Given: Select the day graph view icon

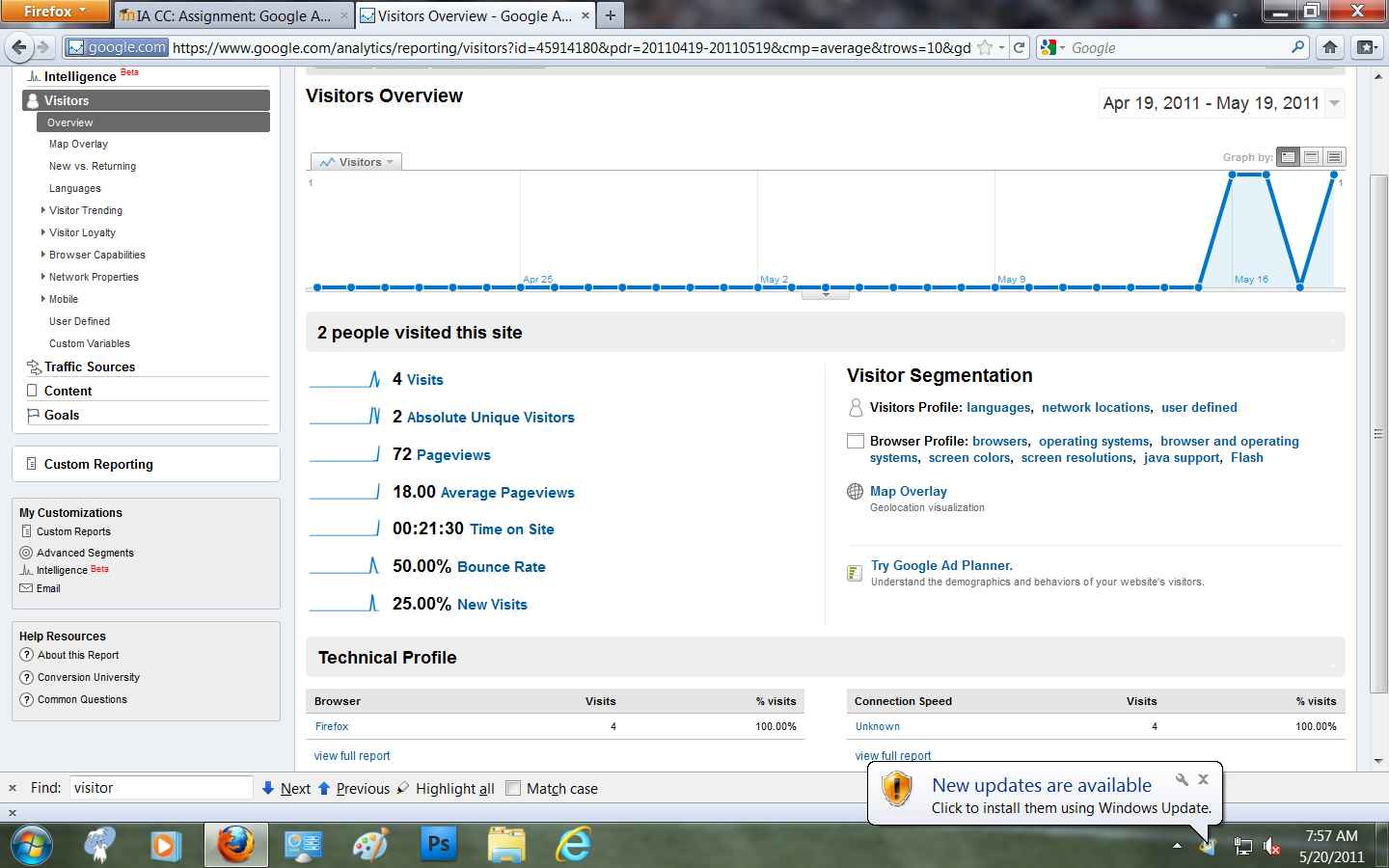Looking at the screenshot, I should pos(1289,157).
